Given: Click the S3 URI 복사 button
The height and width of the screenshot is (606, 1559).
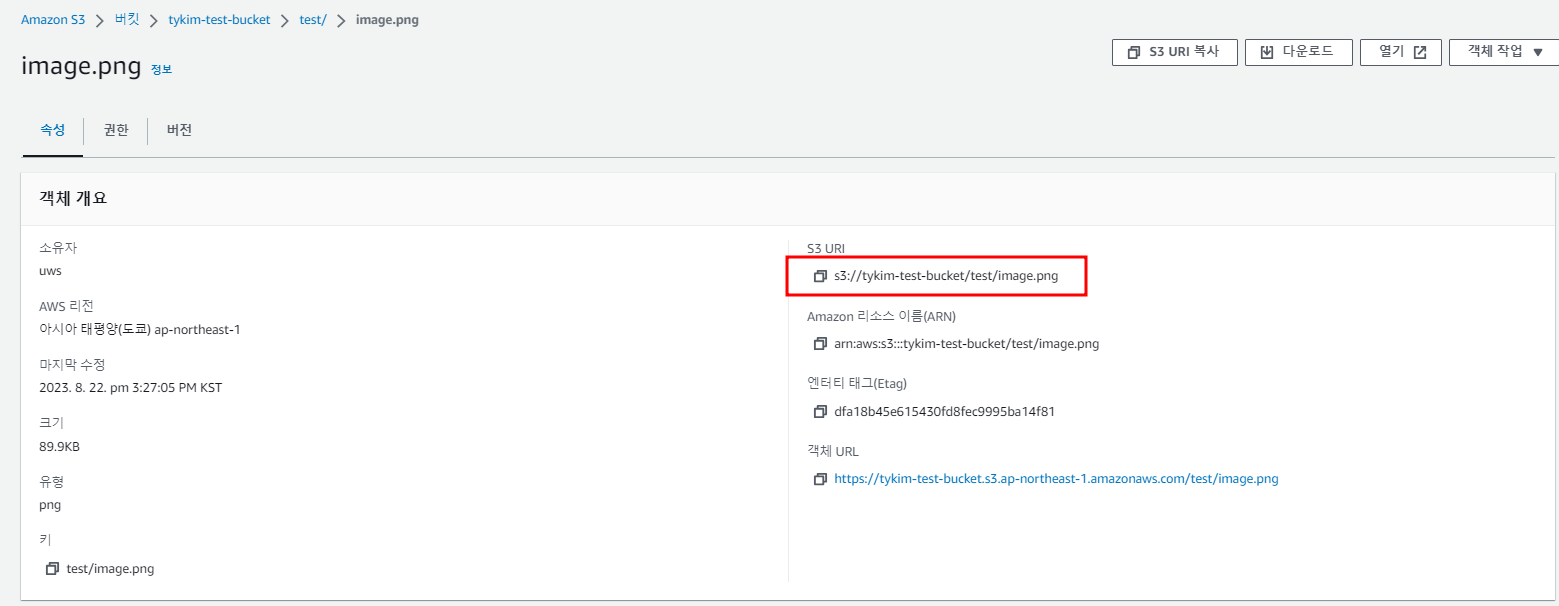Looking at the screenshot, I should [1175, 52].
